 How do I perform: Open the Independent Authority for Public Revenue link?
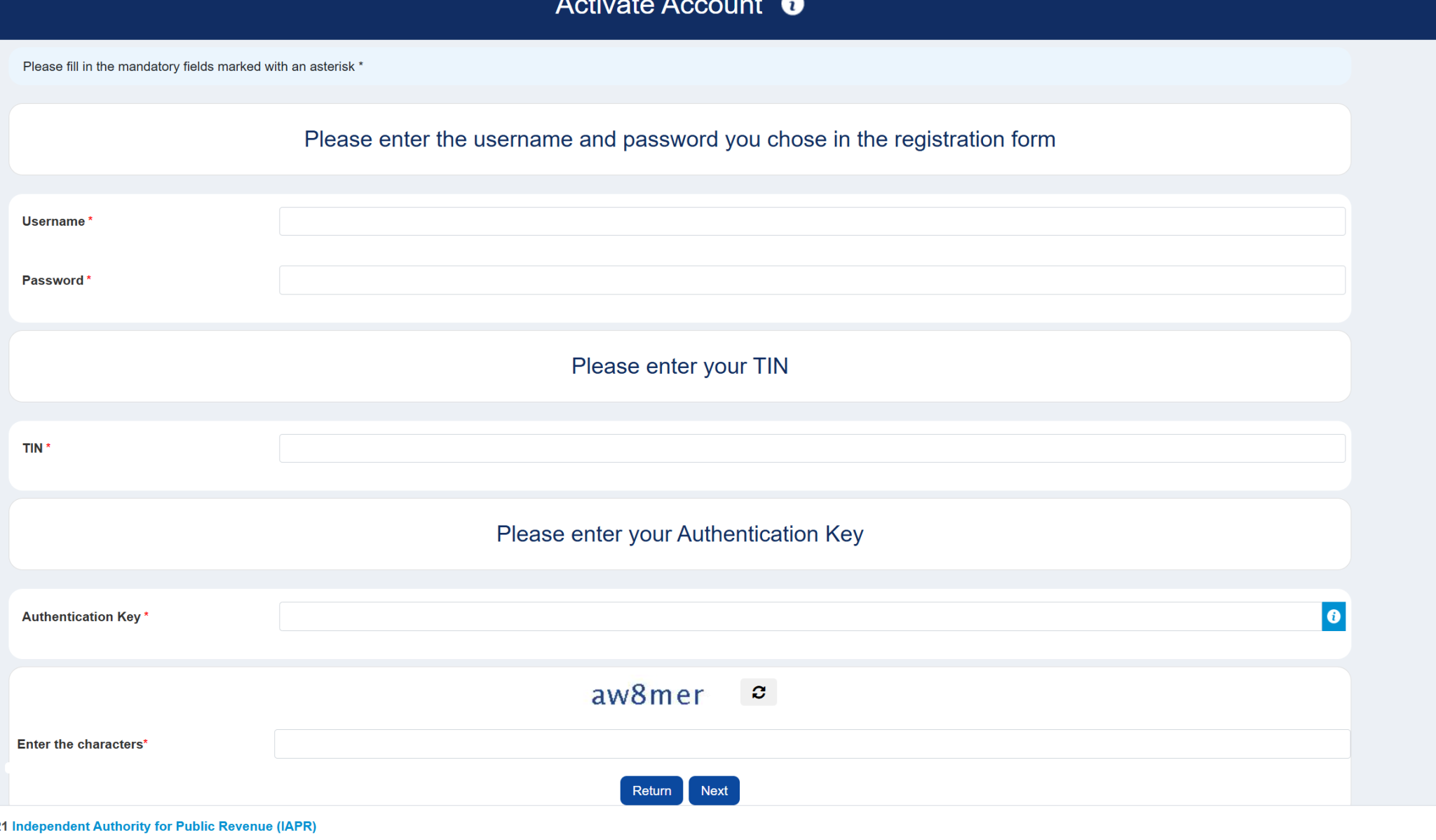pyautogui.click(x=164, y=826)
